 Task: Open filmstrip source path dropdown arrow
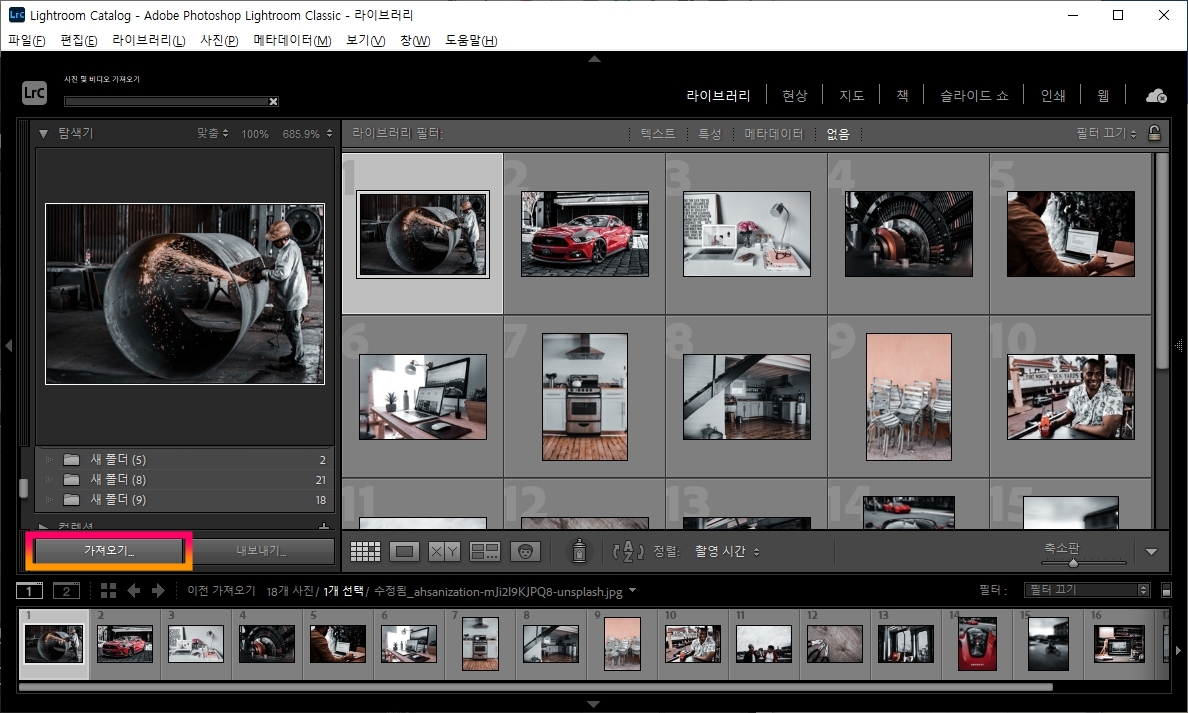tap(633, 590)
